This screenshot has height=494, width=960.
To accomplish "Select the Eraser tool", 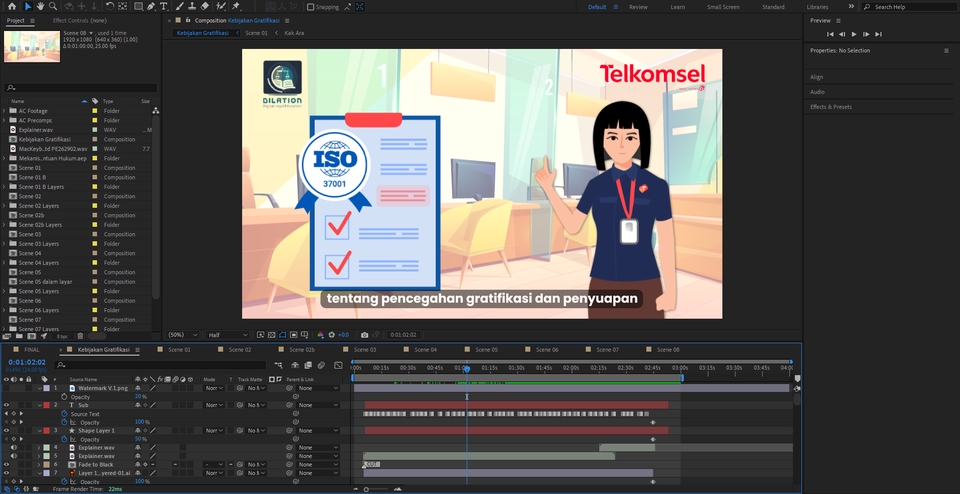I will coord(205,6).
